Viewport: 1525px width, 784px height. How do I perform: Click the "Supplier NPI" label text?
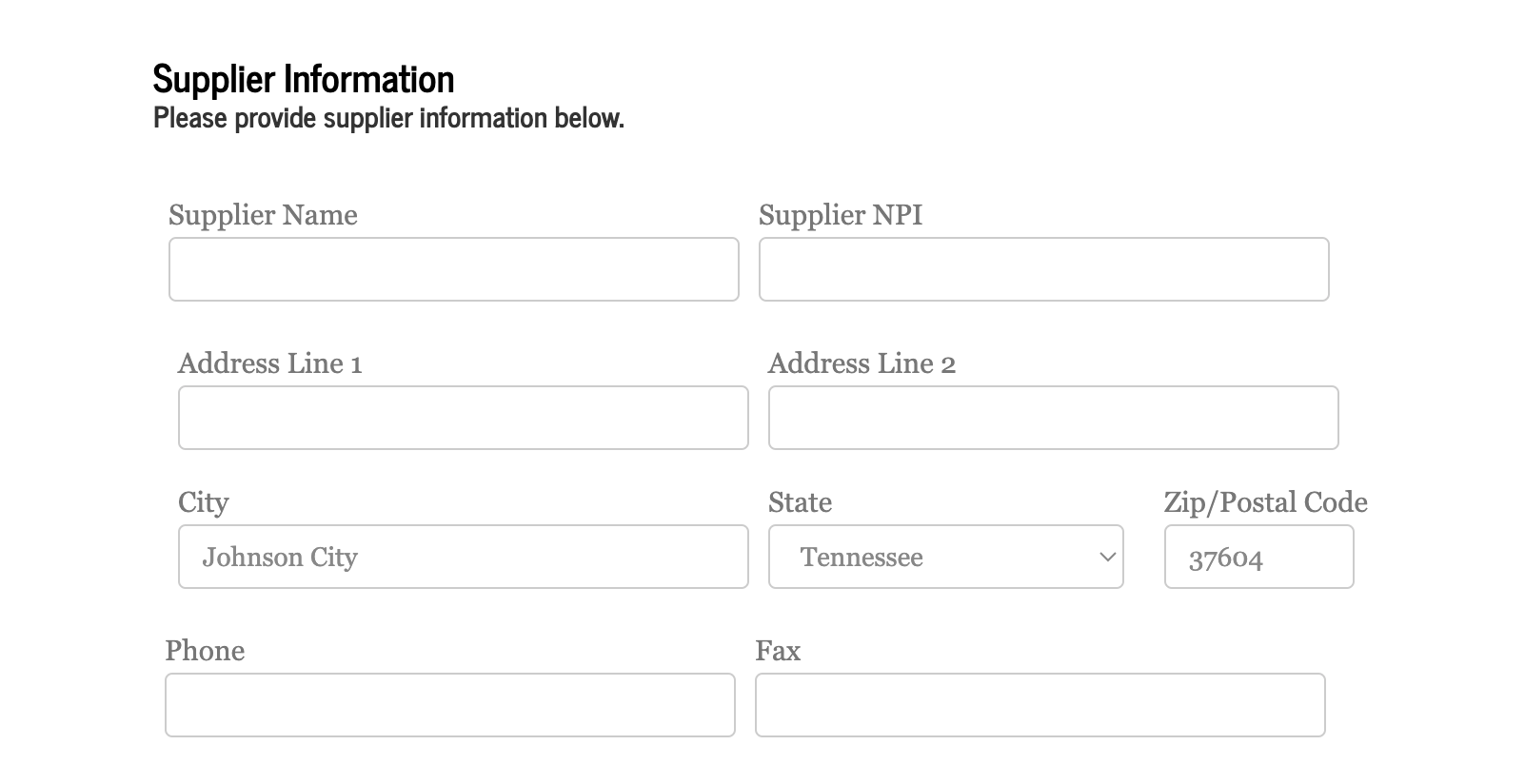pos(840,215)
